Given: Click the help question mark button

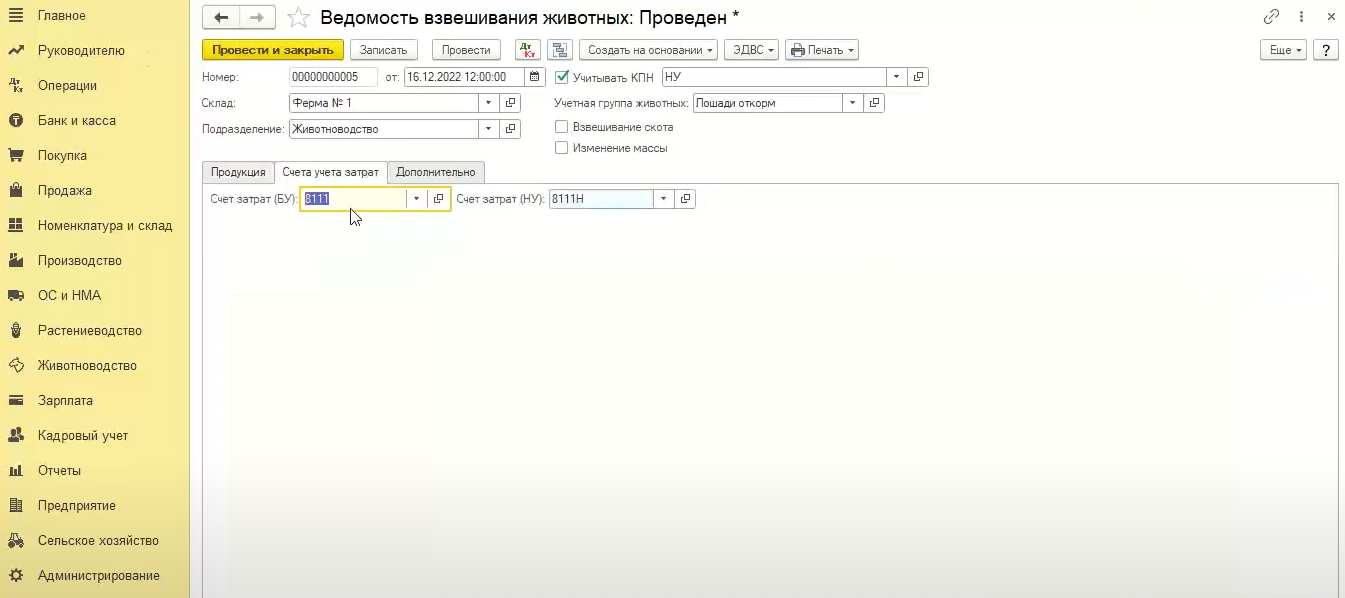Looking at the screenshot, I should pos(1325,50).
